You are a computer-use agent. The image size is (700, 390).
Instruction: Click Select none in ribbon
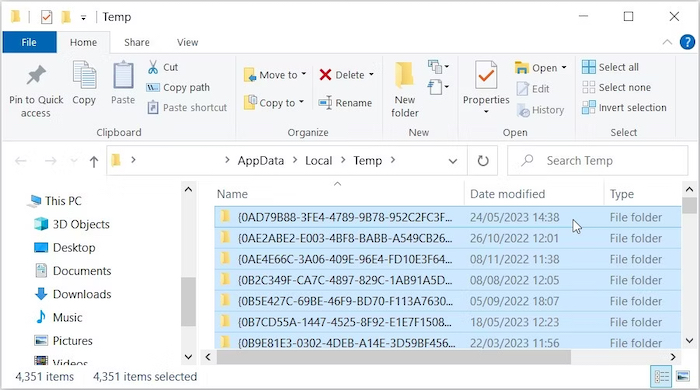[x=617, y=87]
